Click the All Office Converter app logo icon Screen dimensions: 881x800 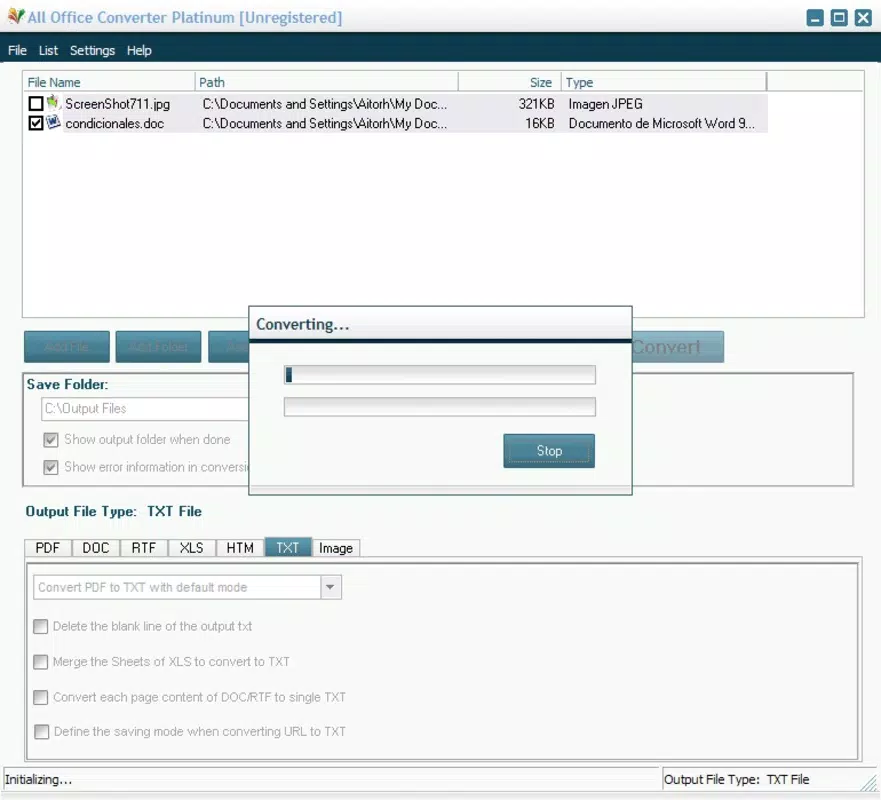[x=16, y=16]
